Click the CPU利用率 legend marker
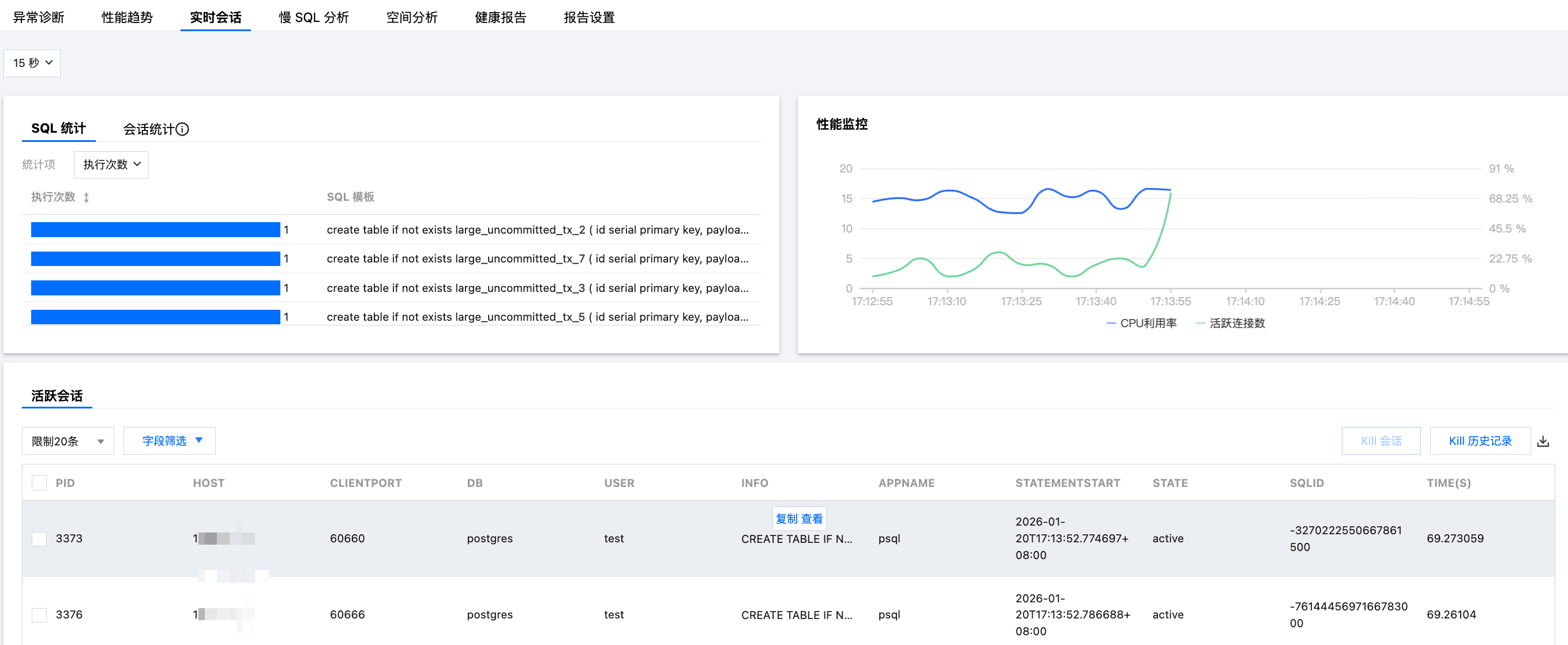1568x645 pixels. coord(1112,323)
